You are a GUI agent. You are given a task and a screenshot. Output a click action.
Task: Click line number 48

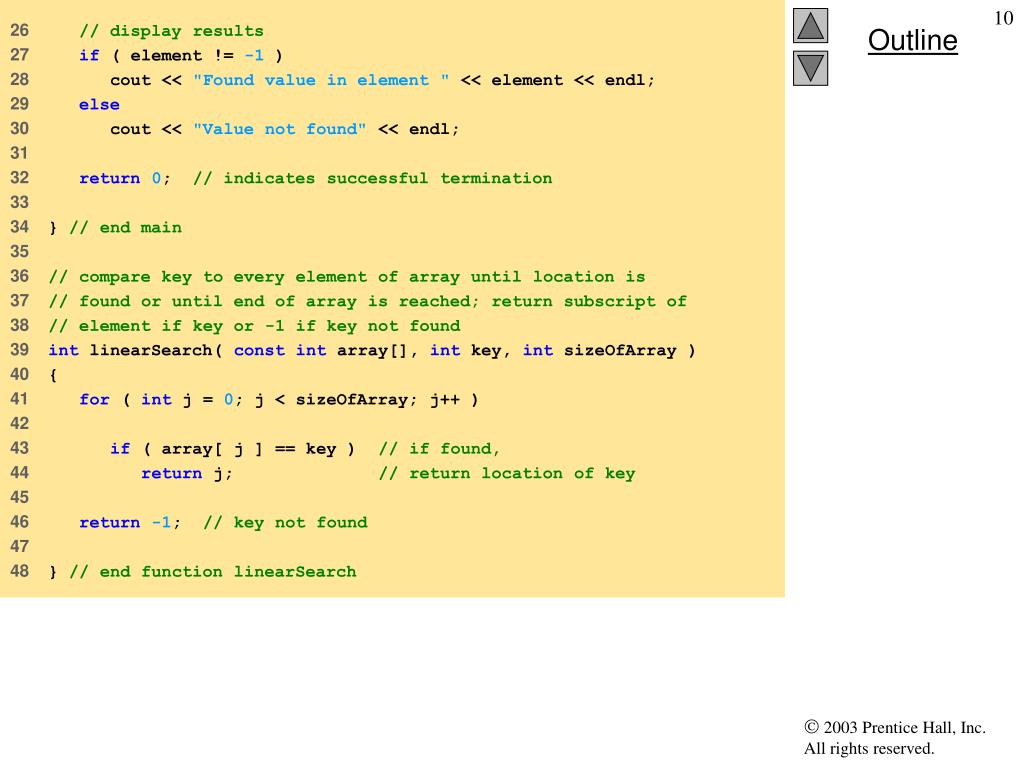coord(20,571)
